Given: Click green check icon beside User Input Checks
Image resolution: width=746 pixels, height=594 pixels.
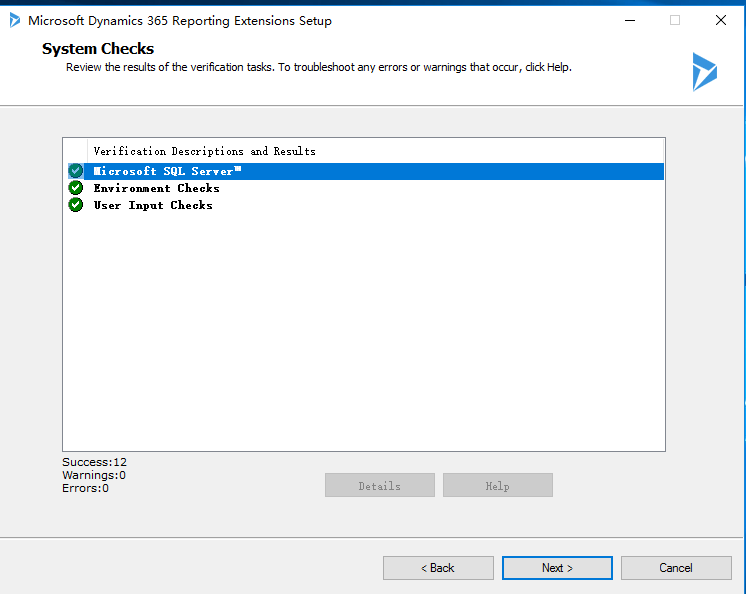Looking at the screenshot, I should click(x=76, y=205).
